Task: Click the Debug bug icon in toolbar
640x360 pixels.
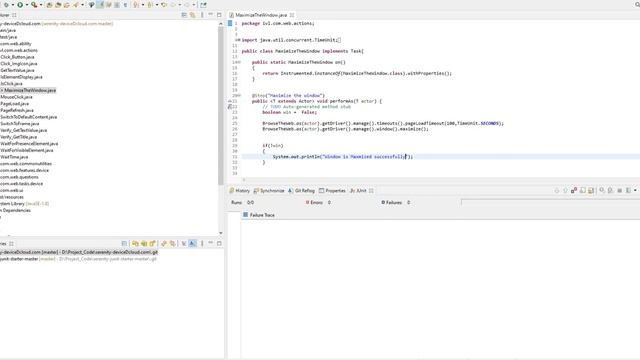Action: click(6, 5)
